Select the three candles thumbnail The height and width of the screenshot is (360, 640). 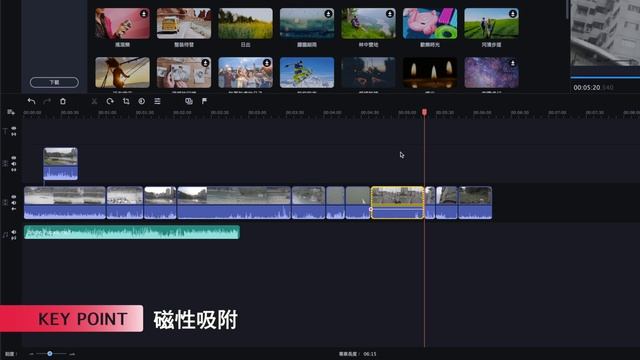click(430, 73)
